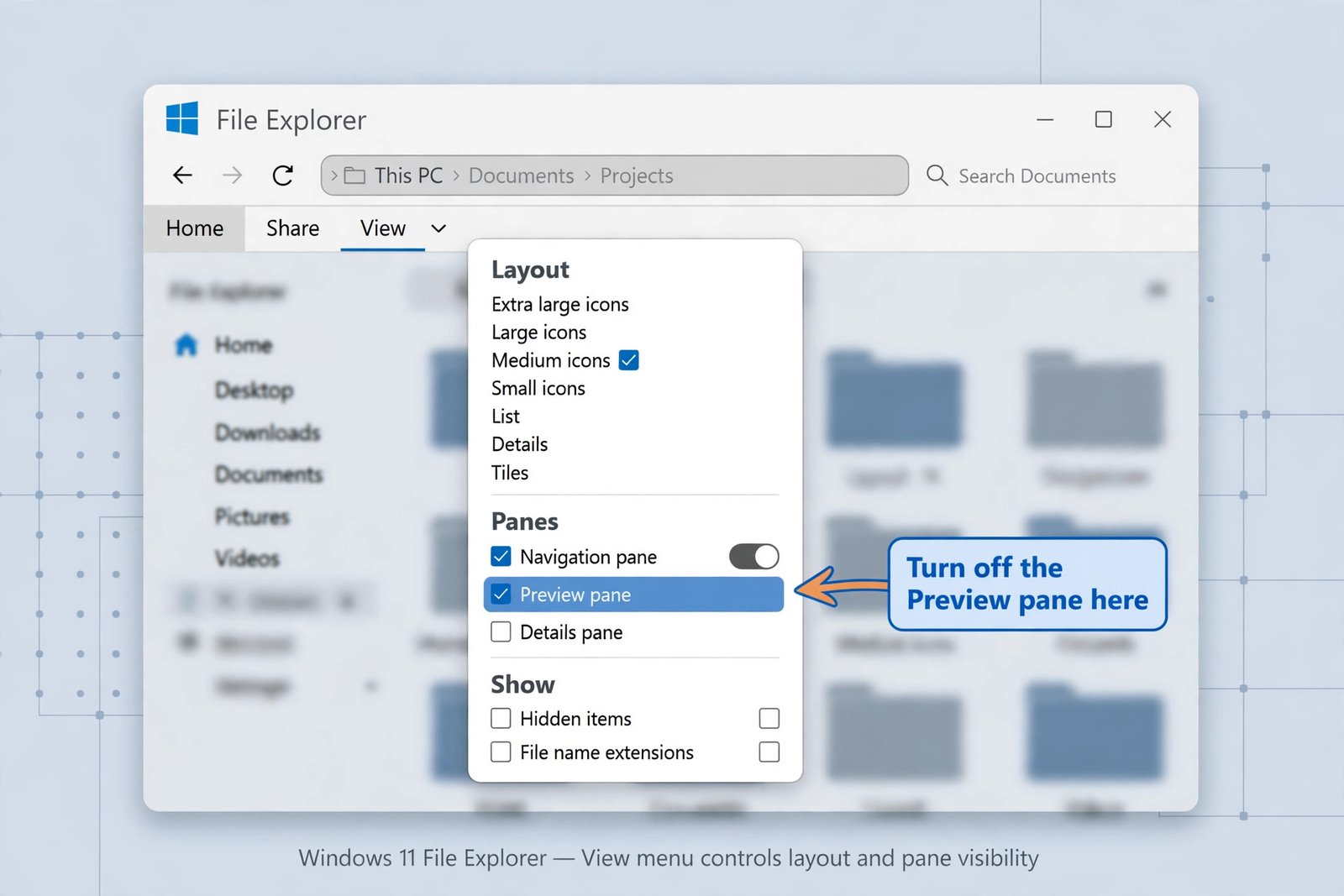1344x896 pixels.
Task: Tick the checkbox left of File name extensions
Action: pyautogui.click(x=501, y=752)
